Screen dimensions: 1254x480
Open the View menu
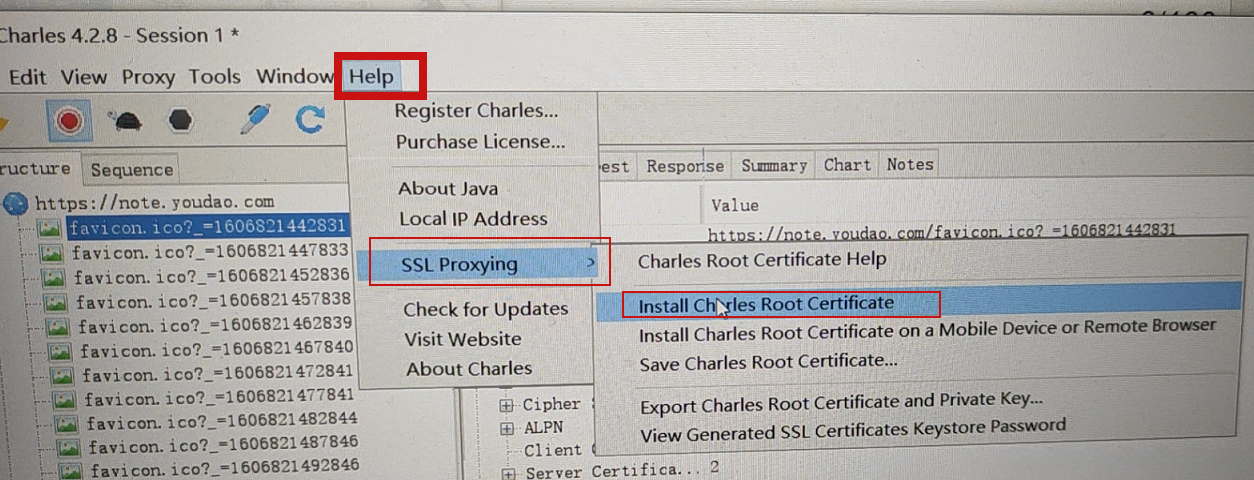coord(84,77)
